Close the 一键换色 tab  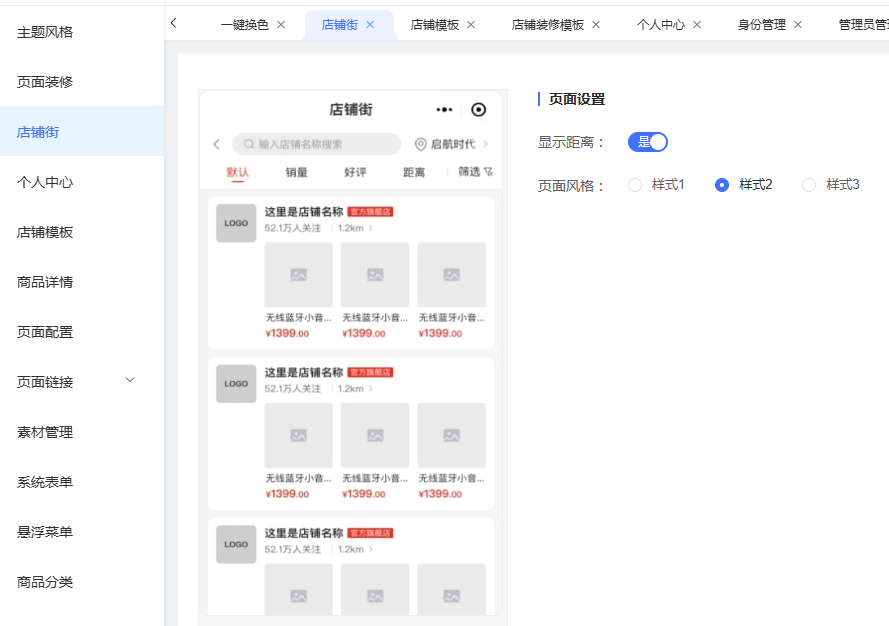pos(281,25)
